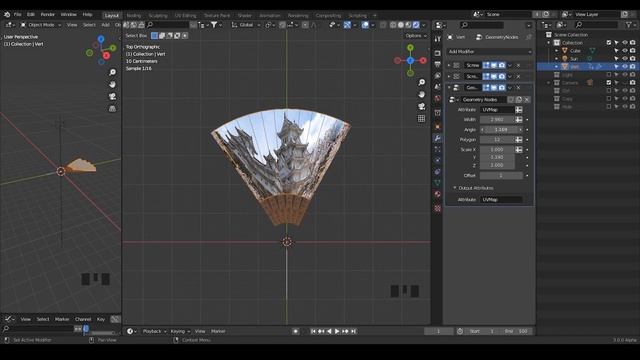Image resolution: width=640 pixels, height=360 pixels.
Task: Toggle orthographic grid gizmo in center viewport
Action: click(x=422, y=118)
